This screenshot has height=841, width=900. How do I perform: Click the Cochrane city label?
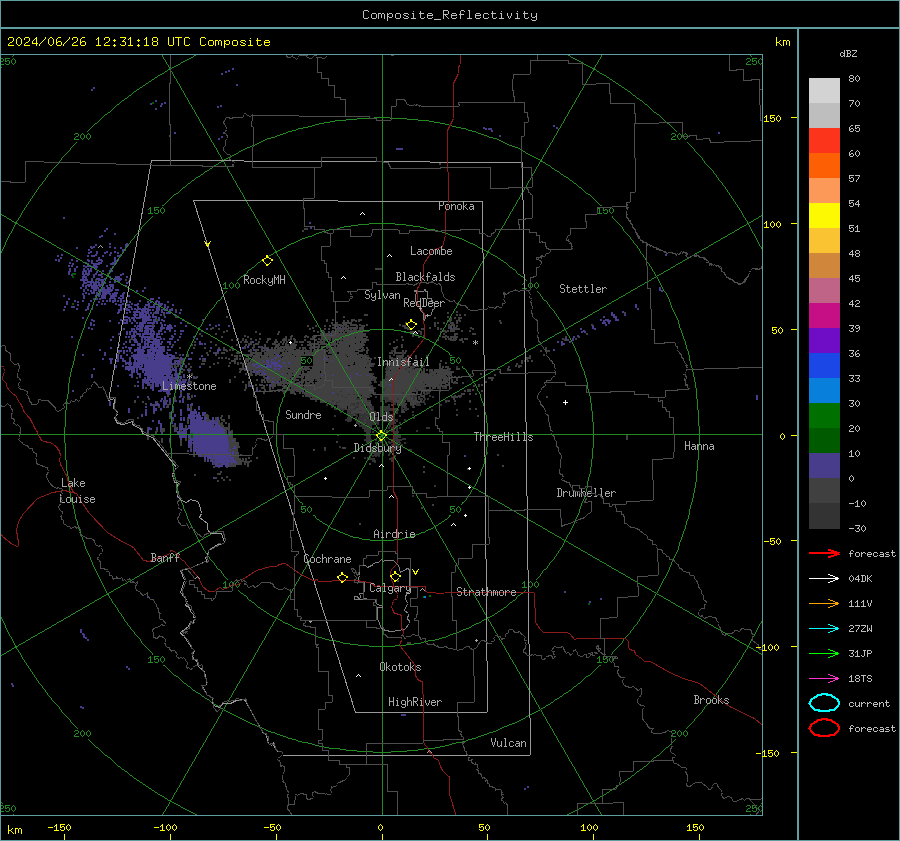(327, 559)
